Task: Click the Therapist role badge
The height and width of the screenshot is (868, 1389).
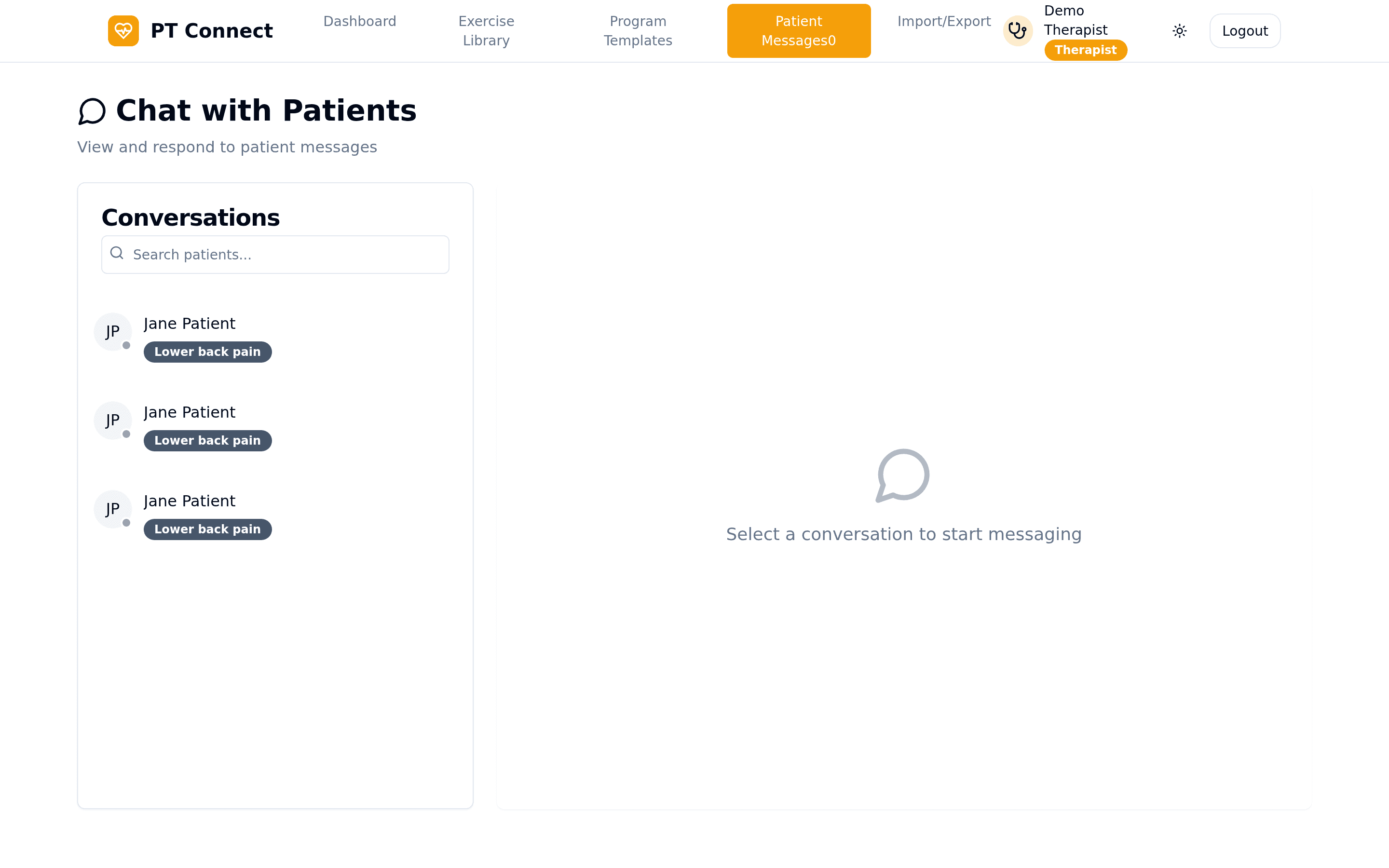Action: [x=1086, y=49]
